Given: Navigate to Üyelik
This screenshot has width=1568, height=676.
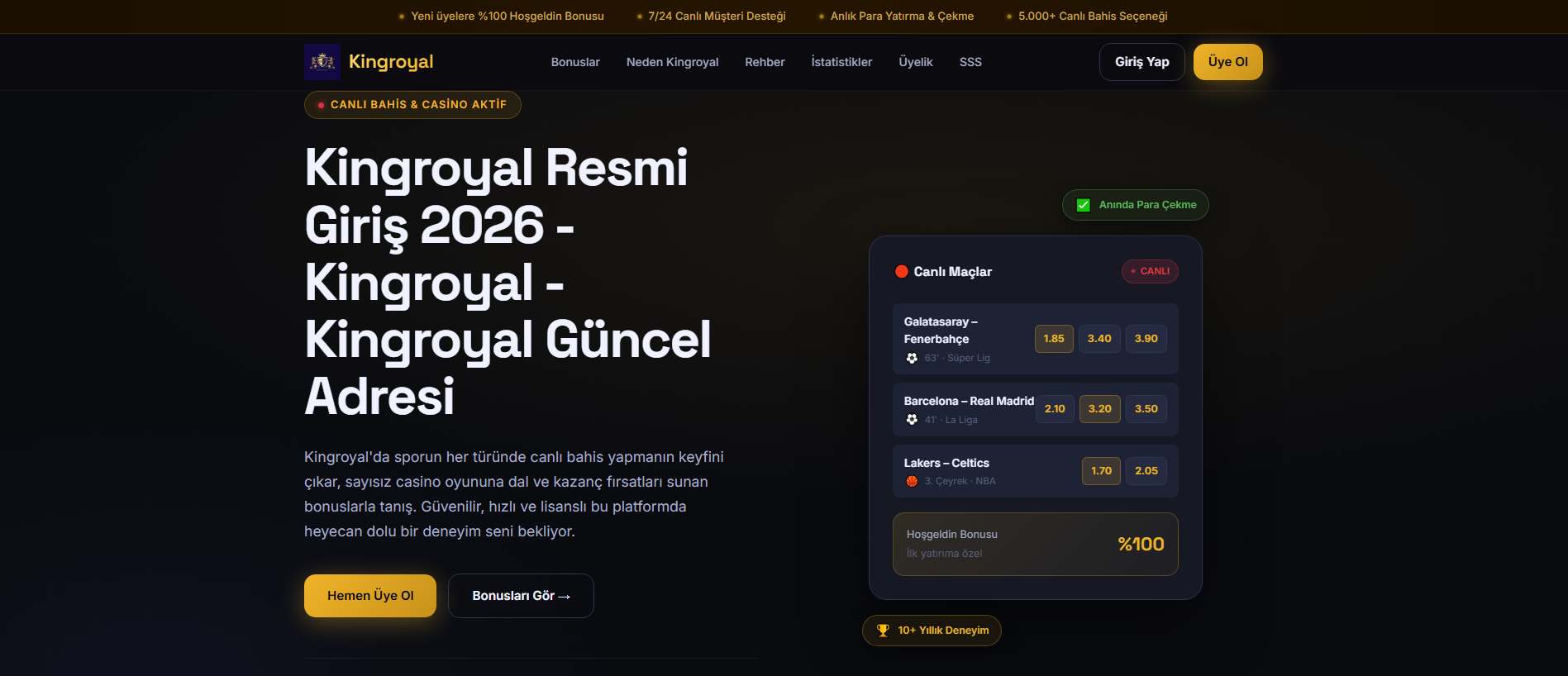Looking at the screenshot, I should click(x=916, y=62).
